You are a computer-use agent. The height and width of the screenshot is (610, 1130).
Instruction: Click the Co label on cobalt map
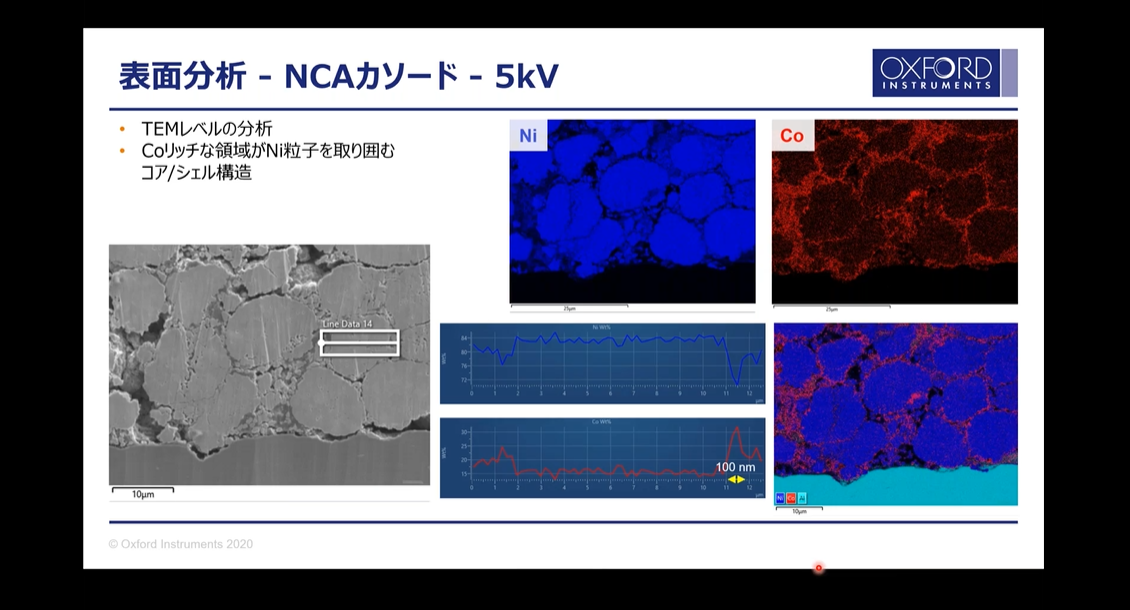point(792,135)
